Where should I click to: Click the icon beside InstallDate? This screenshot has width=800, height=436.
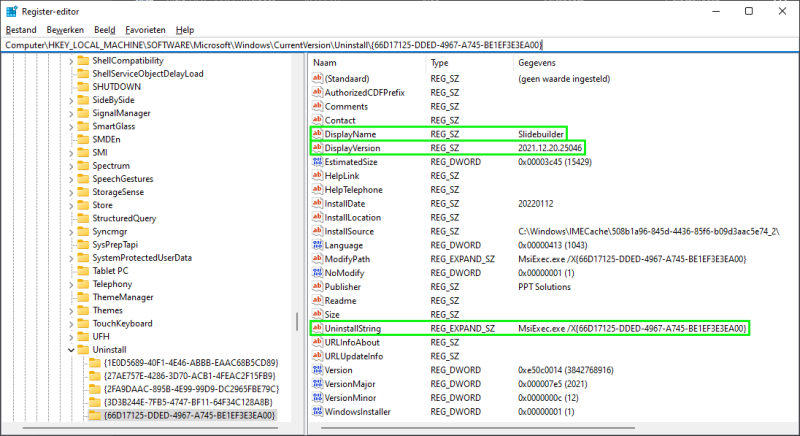[317, 203]
